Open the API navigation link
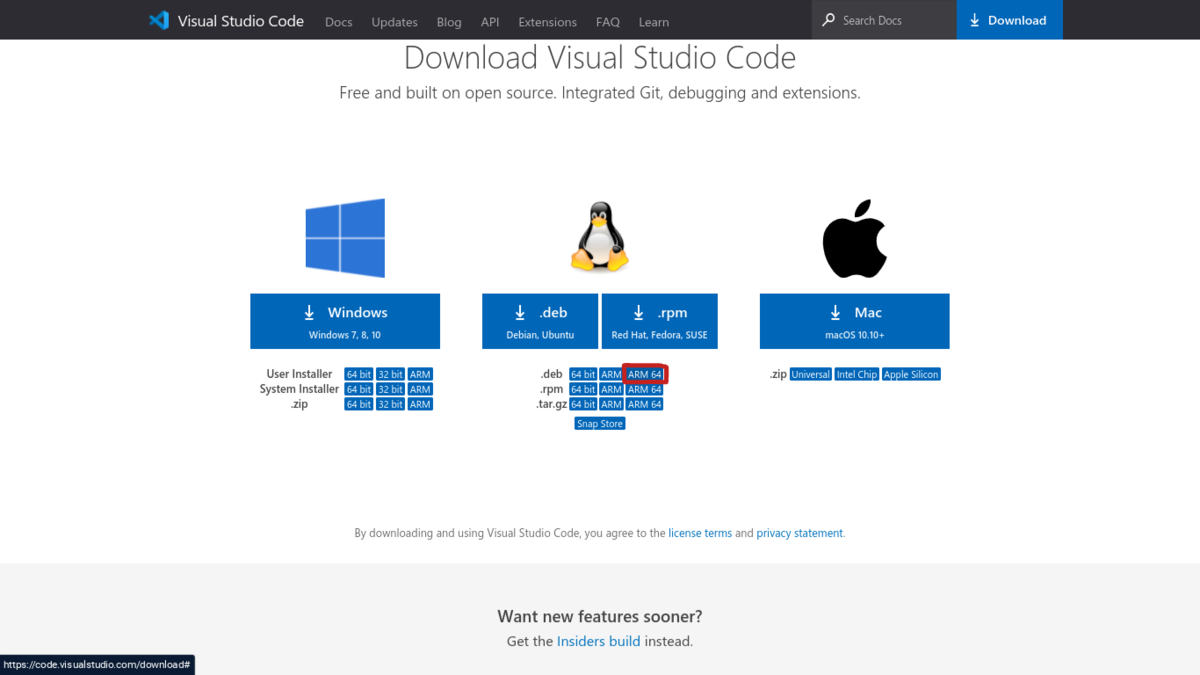 (x=490, y=22)
